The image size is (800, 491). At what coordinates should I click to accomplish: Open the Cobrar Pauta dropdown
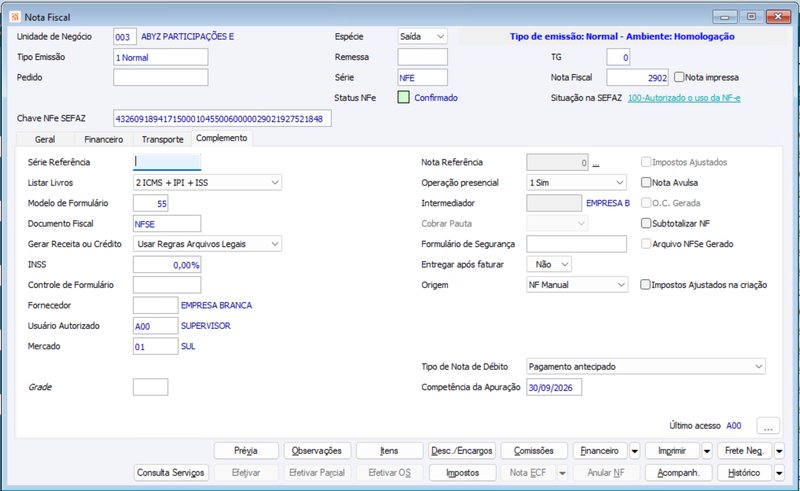(557, 223)
